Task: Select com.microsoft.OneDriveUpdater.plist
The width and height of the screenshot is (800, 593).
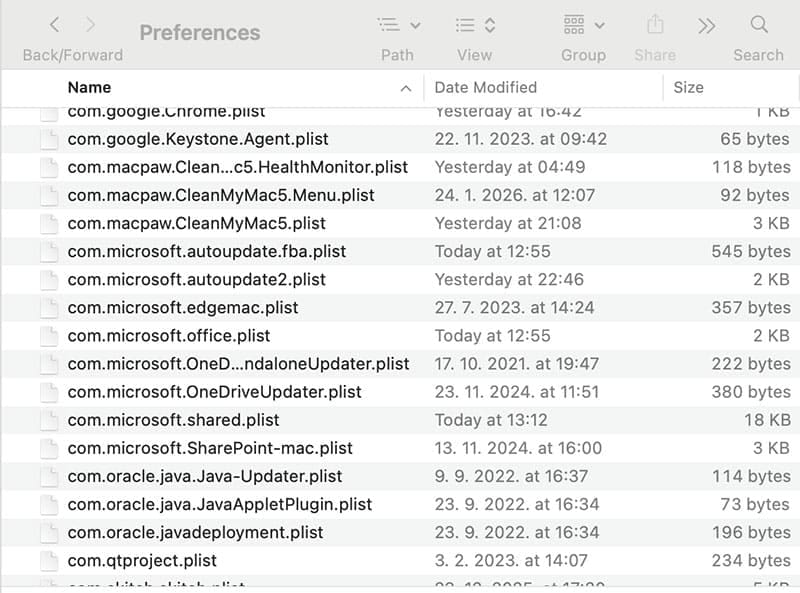Action: (x=214, y=391)
